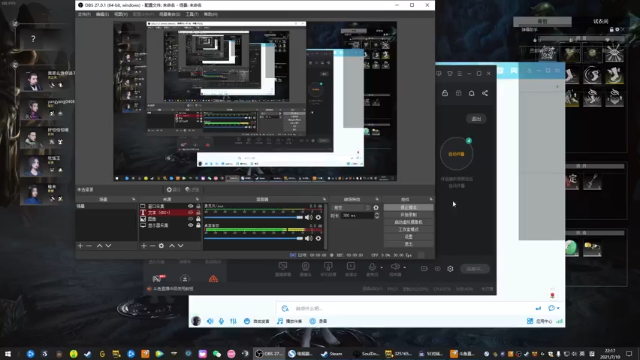Click the blue equalizer sliders icon in chat toolbar
The image size is (640, 360).
(x=233, y=321)
